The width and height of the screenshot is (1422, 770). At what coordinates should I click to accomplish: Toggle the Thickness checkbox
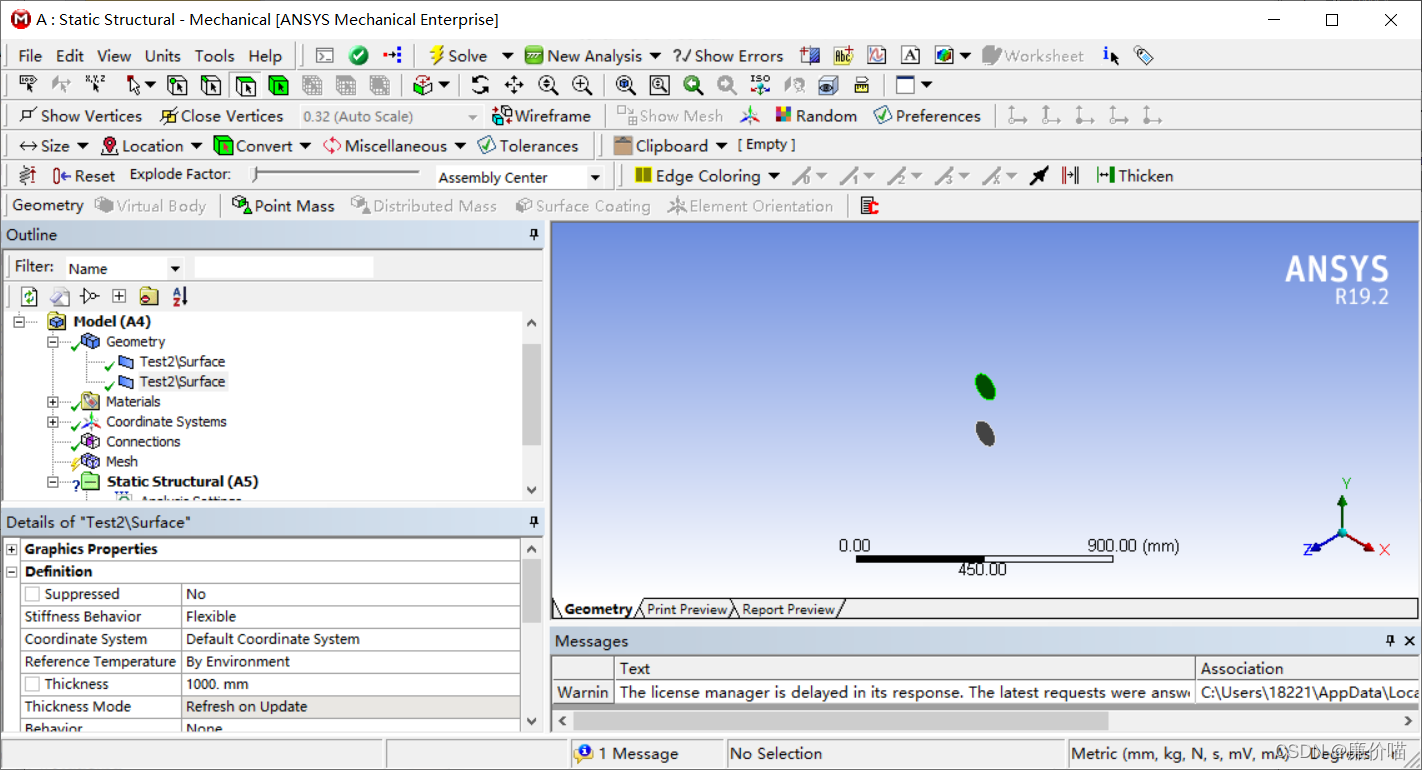pos(33,684)
